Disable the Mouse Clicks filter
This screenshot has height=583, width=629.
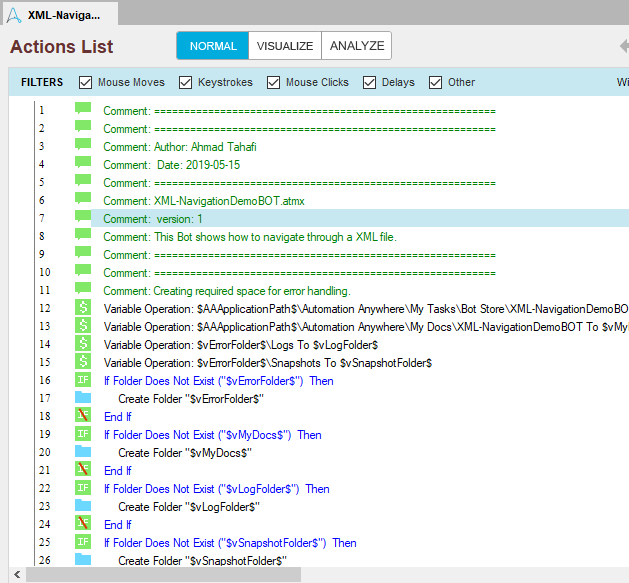tap(274, 82)
